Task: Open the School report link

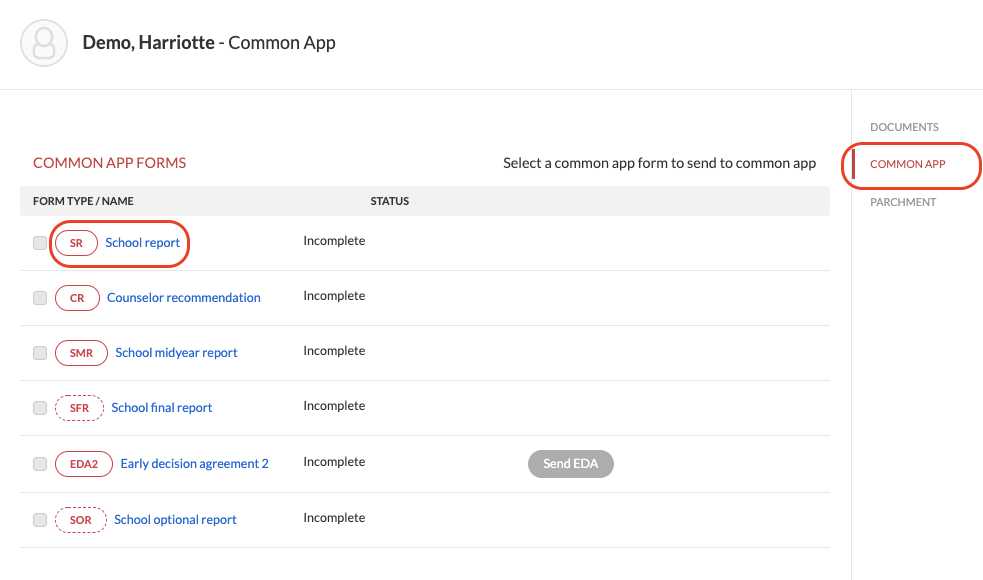Action: pos(142,243)
